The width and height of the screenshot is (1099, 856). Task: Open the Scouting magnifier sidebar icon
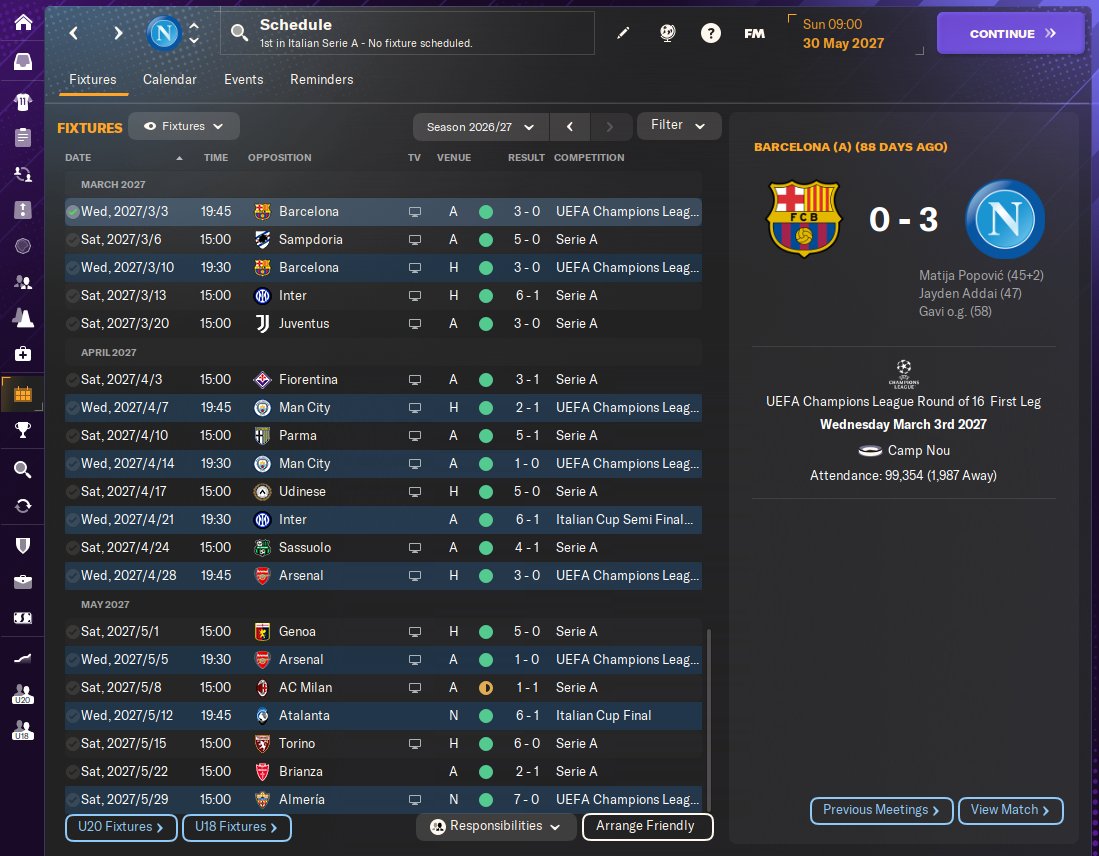[22, 469]
